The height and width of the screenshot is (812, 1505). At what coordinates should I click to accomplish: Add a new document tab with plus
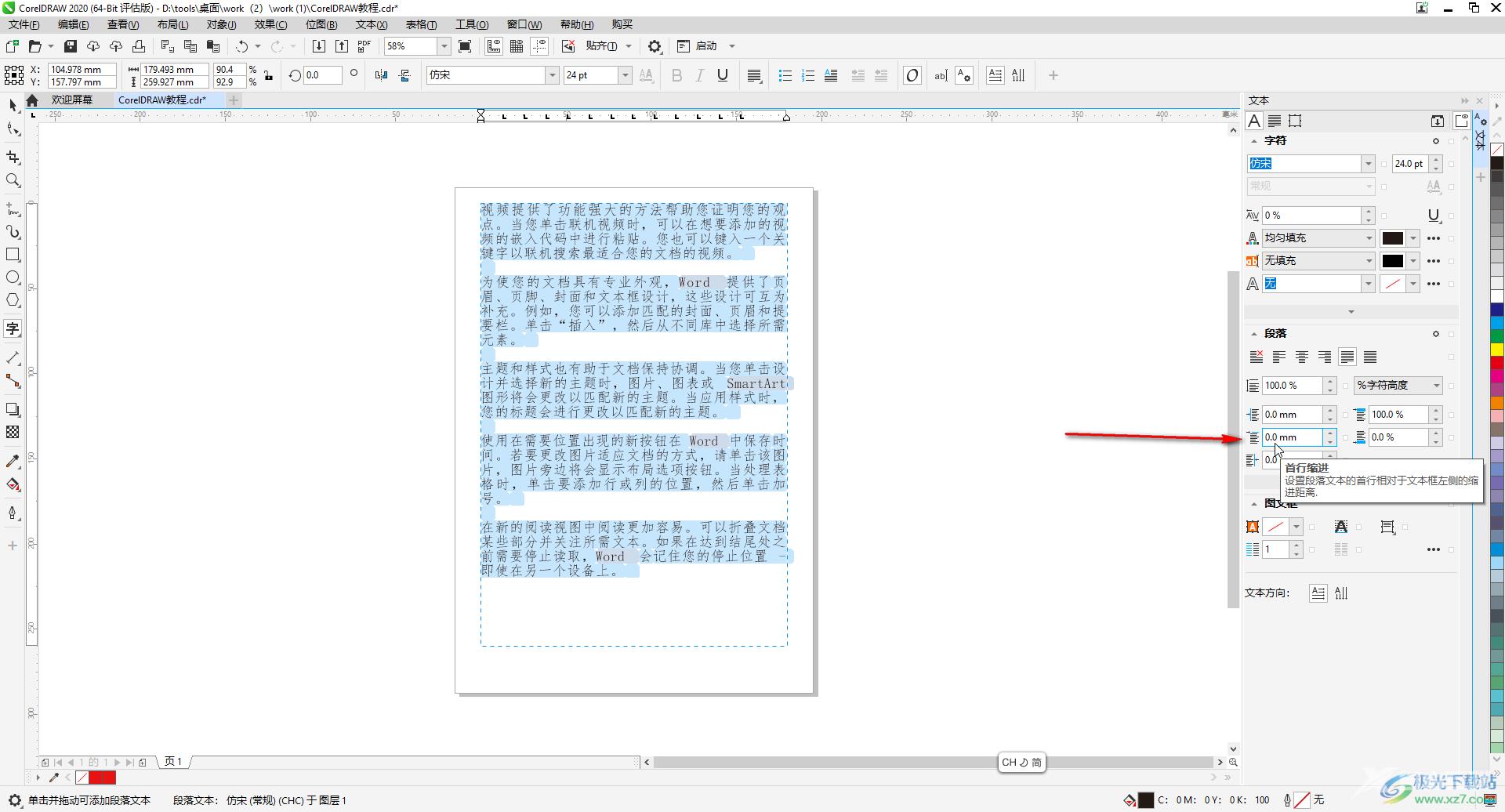pyautogui.click(x=234, y=100)
